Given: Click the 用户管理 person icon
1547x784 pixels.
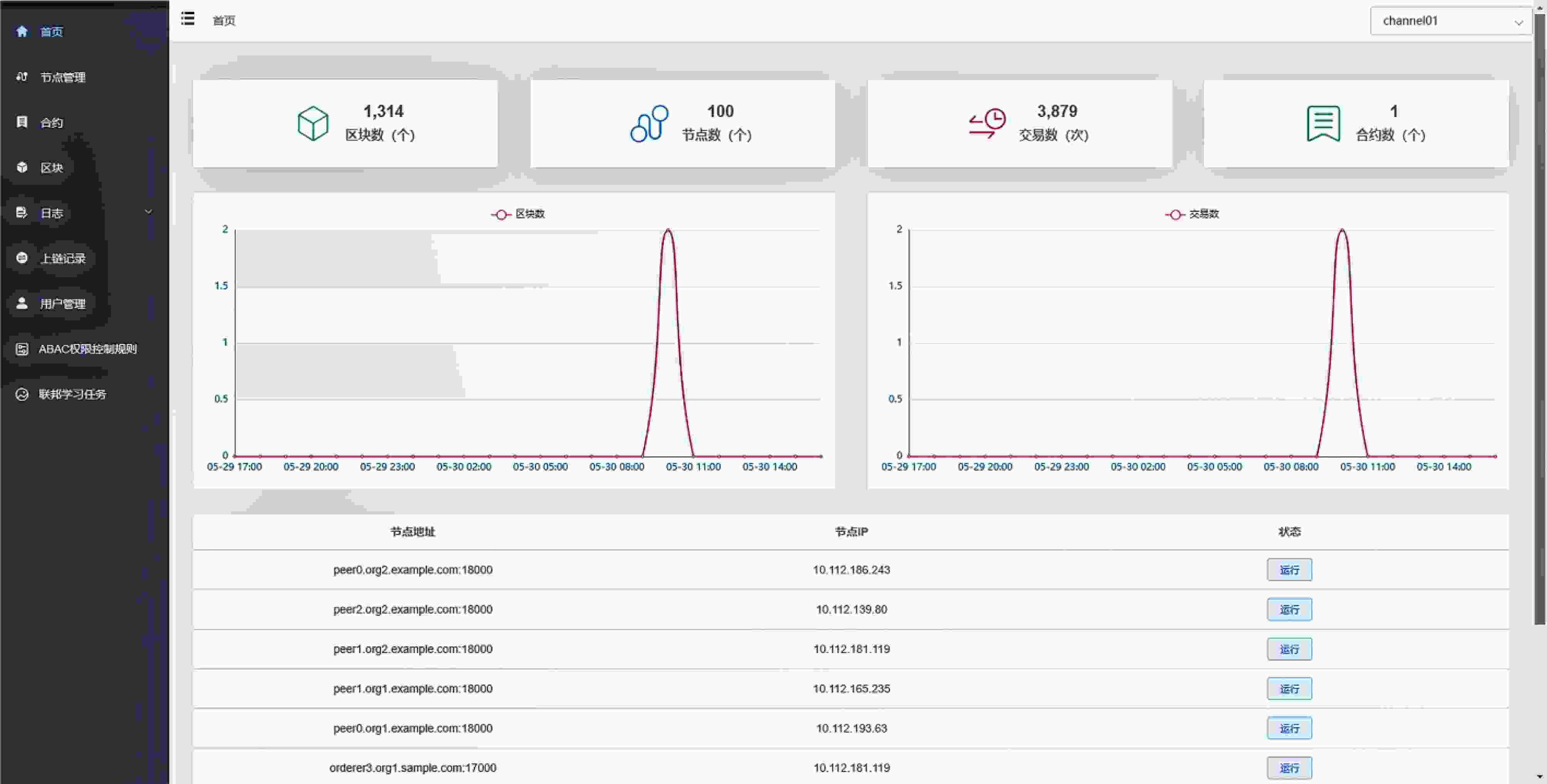Looking at the screenshot, I should click(x=22, y=303).
